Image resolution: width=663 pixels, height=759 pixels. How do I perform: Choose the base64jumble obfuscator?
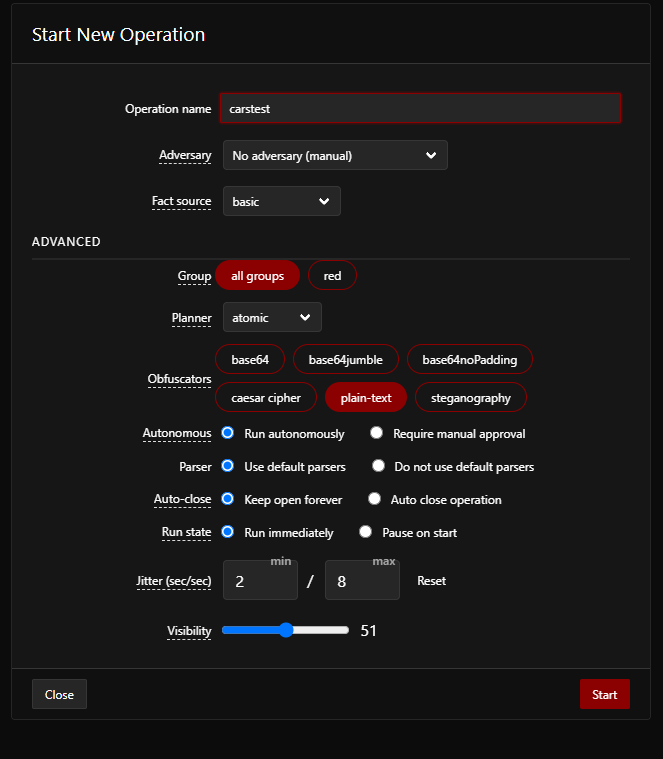(x=346, y=359)
